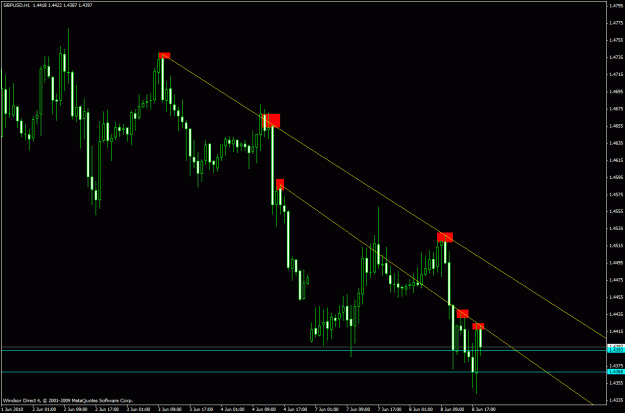The height and width of the screenshot is (413, 625).
Task: Select the red marker near price 1.4535
Action: click(445, 237)
